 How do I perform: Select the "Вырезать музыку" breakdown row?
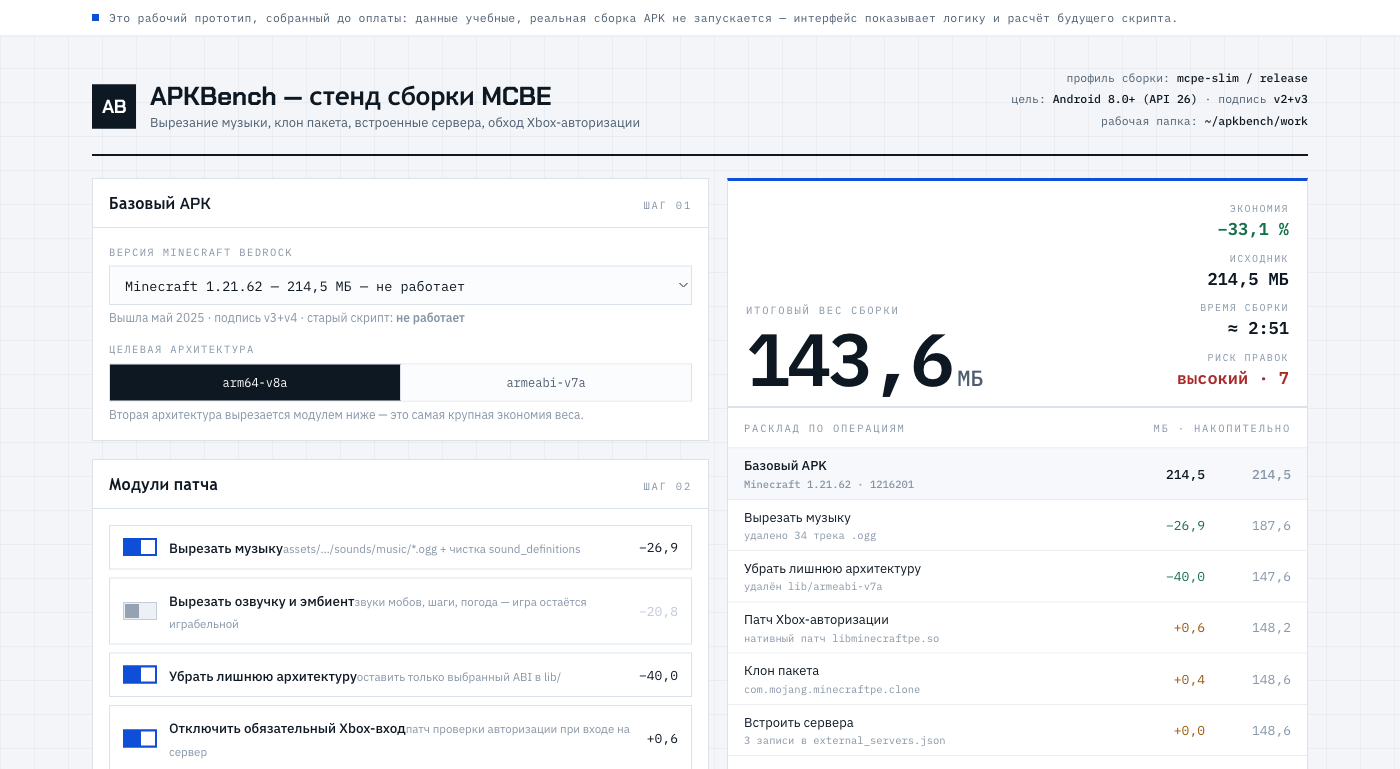1017,526
